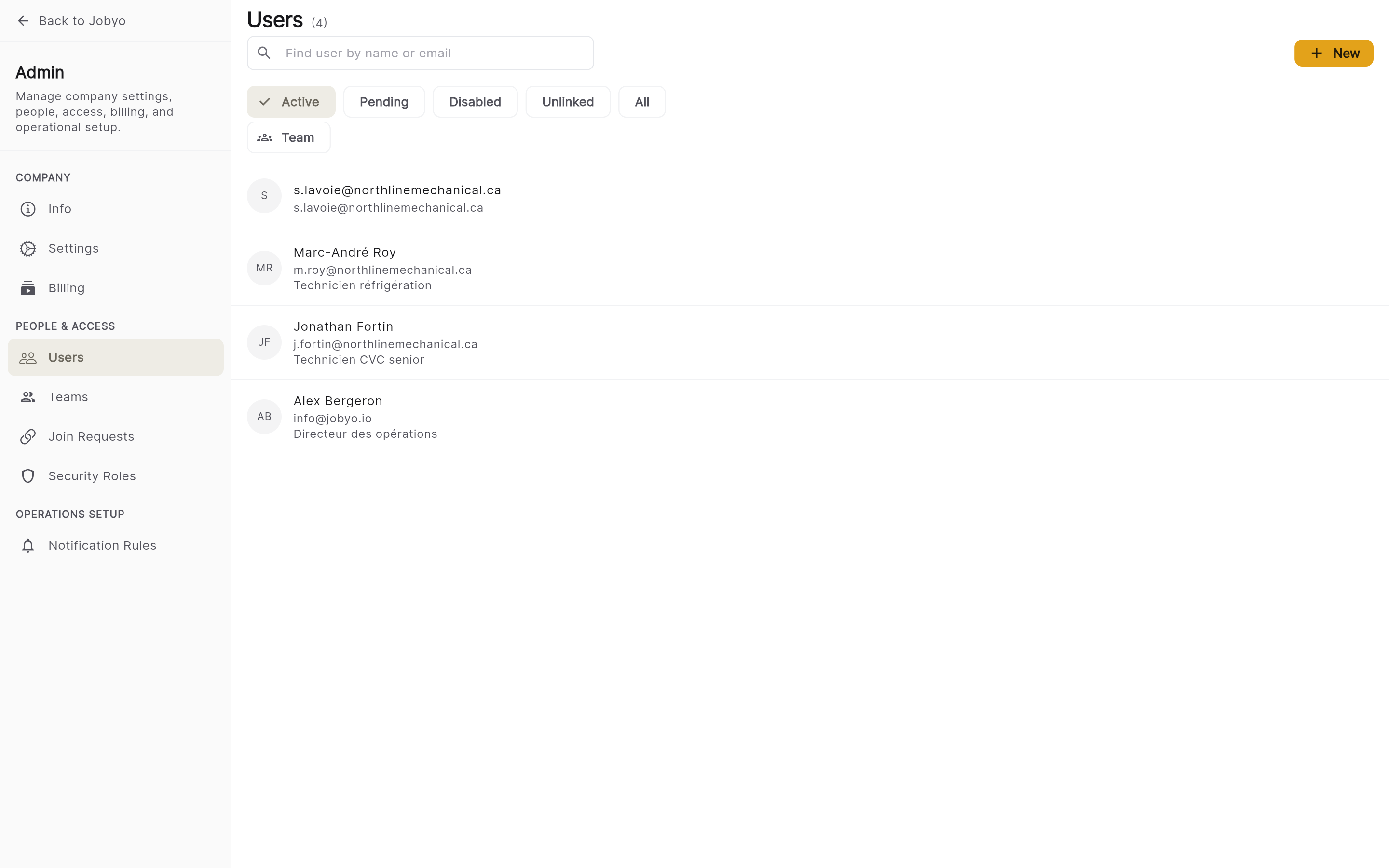This screenshot has width=1389, height=868.
Task: Click email j.fortin@northlinemechanical.ca
Action: (x=385, y=344)
